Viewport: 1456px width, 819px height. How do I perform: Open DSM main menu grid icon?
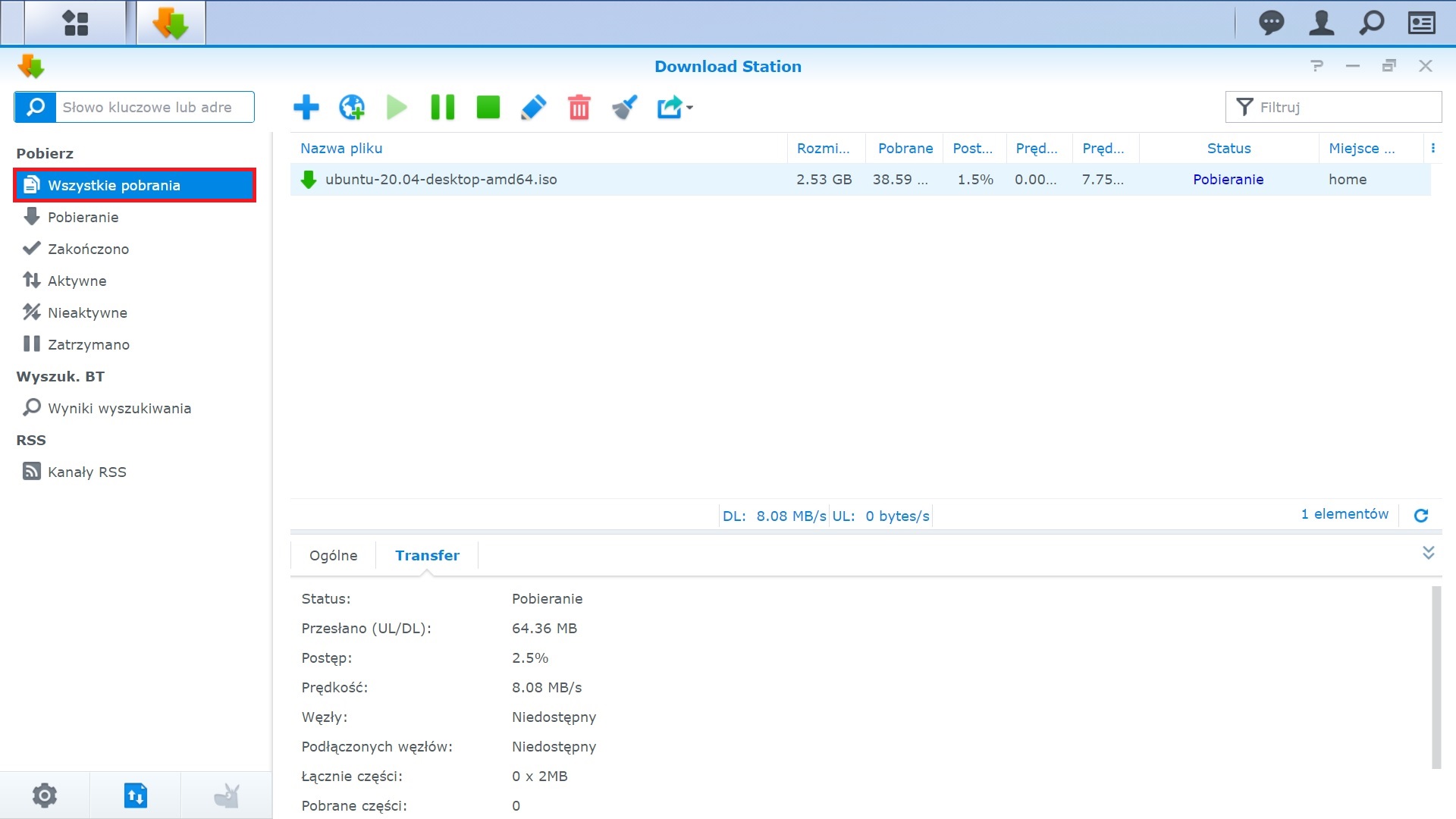75,23
